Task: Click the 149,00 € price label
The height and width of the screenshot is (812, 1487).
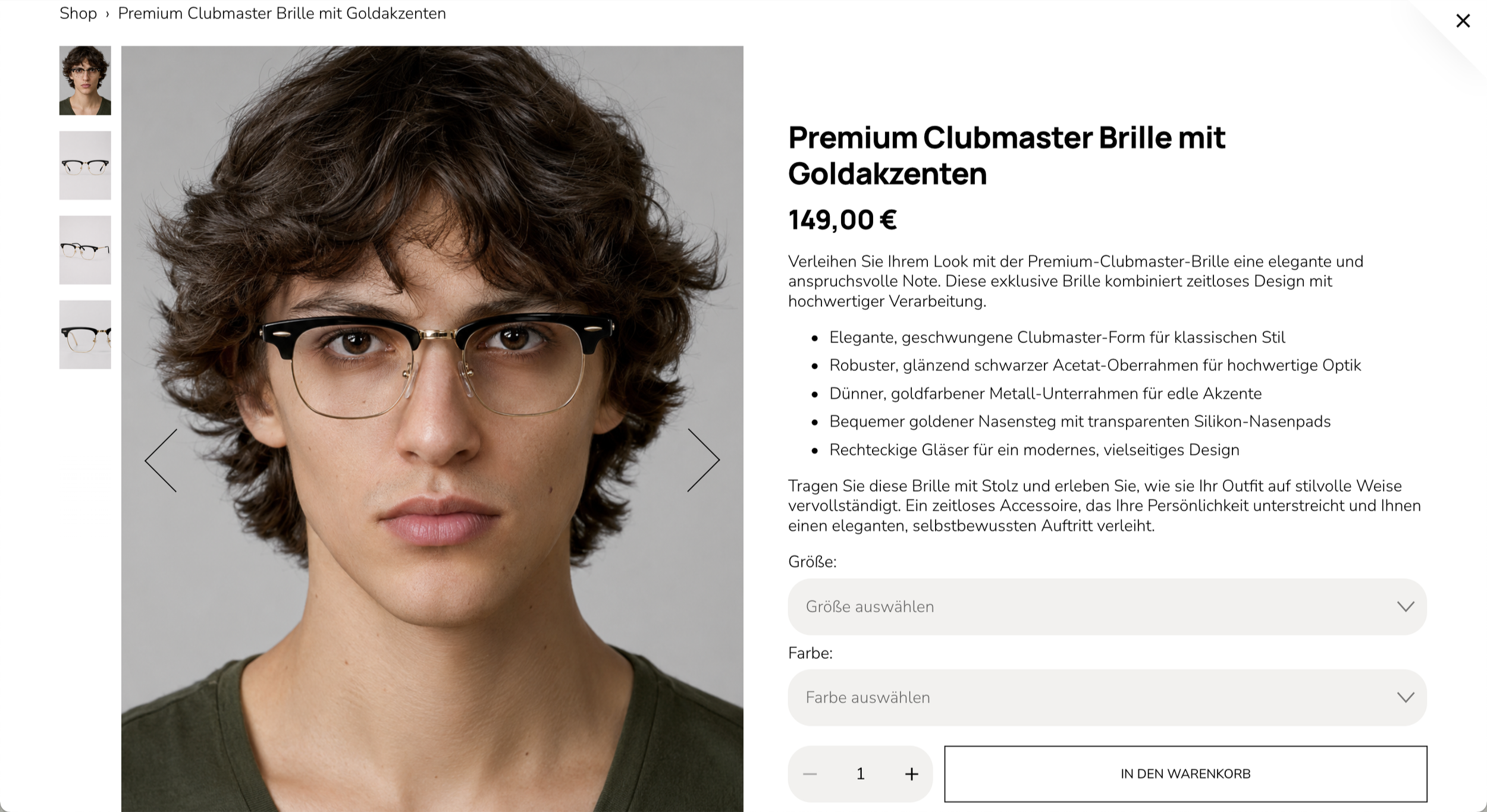Action: [x=842, y=220]
